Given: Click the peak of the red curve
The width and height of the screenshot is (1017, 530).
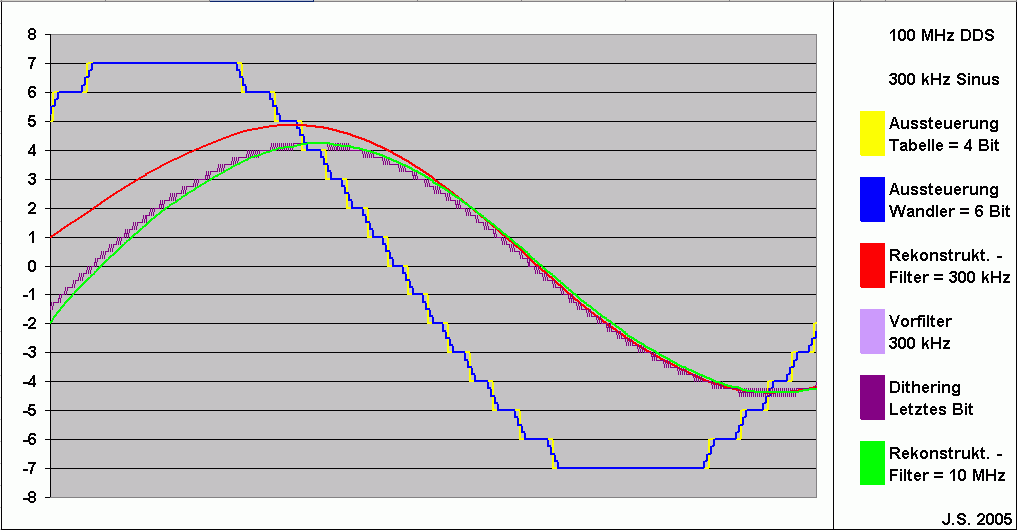Looking at the screenshot, I should tap(292, 125).
